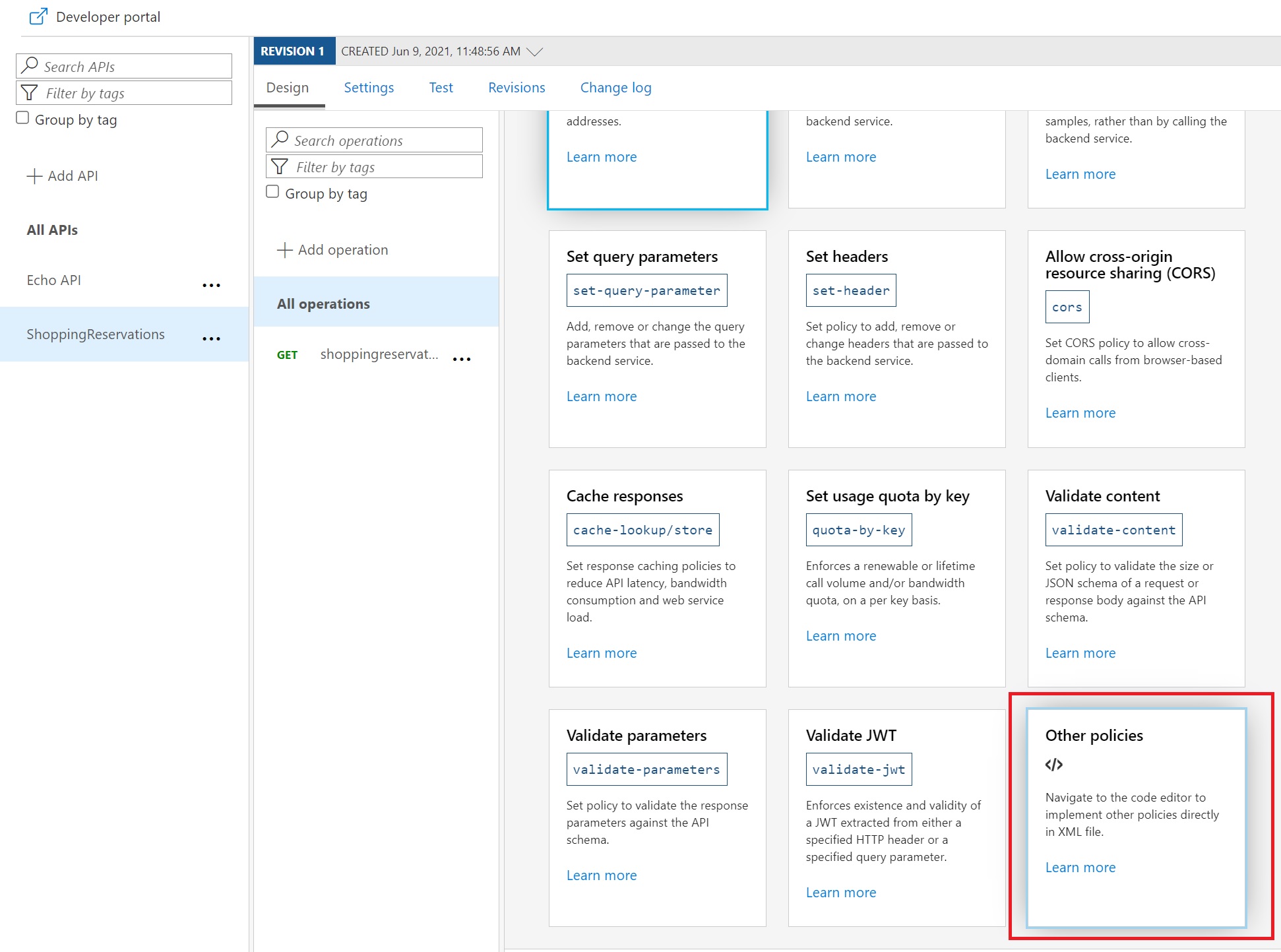1281x952 pixels.
Task: Expand the revision created date dropdown
Action: [x=535, y=51]
